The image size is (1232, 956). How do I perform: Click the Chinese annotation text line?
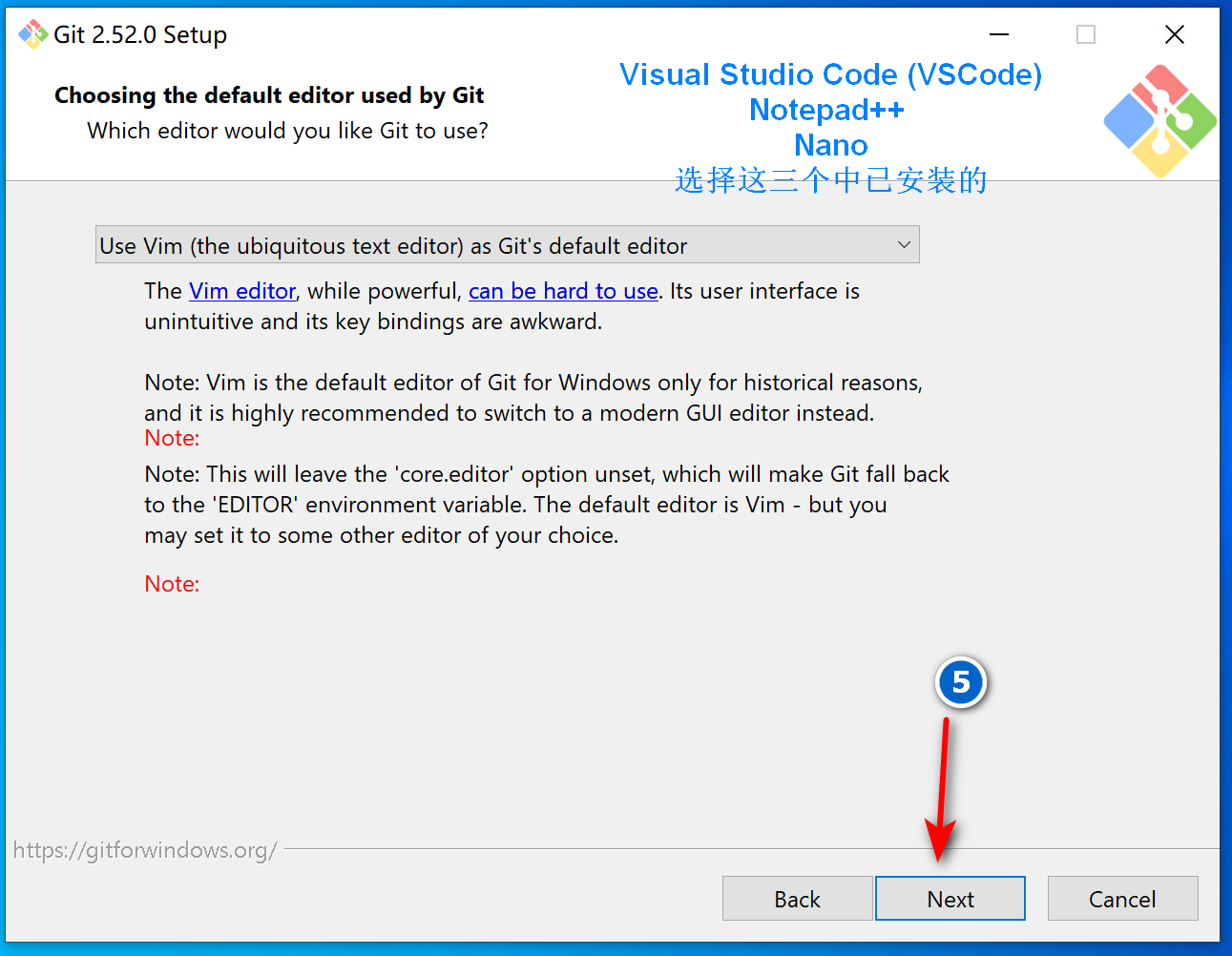tap(830, 180)
